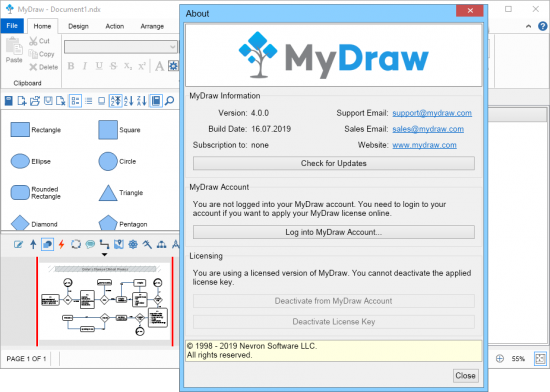550x392 pixels.
Task: Open support@mydraw.com email link
Action: [x=432, y=113]
